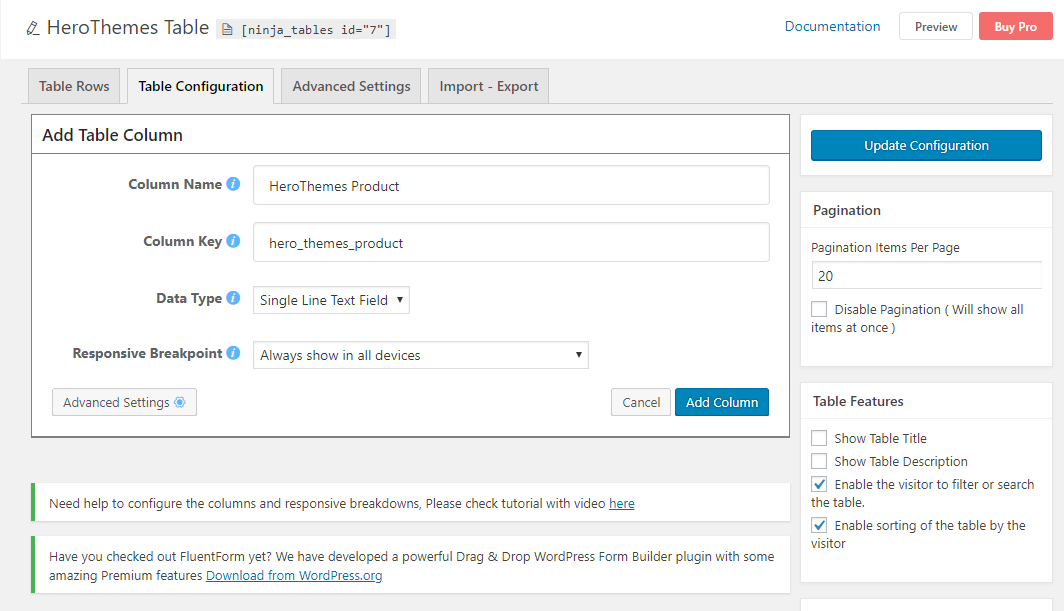Uncheck Enable sorting of the table
The width and height of the screenshot is (1064, 611).
(x=819, y=525)
